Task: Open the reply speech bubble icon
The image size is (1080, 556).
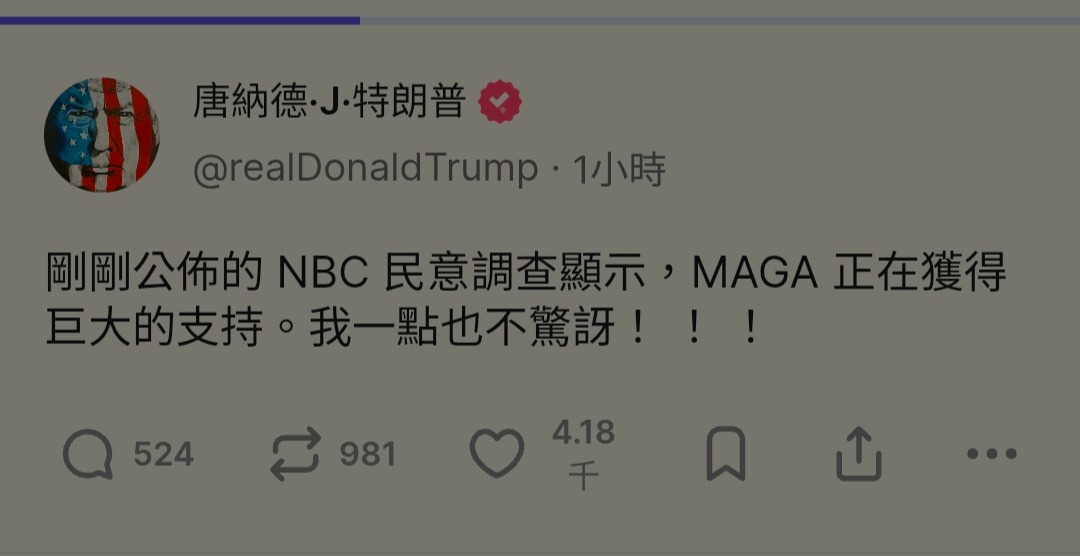Action: pos(88,453)
